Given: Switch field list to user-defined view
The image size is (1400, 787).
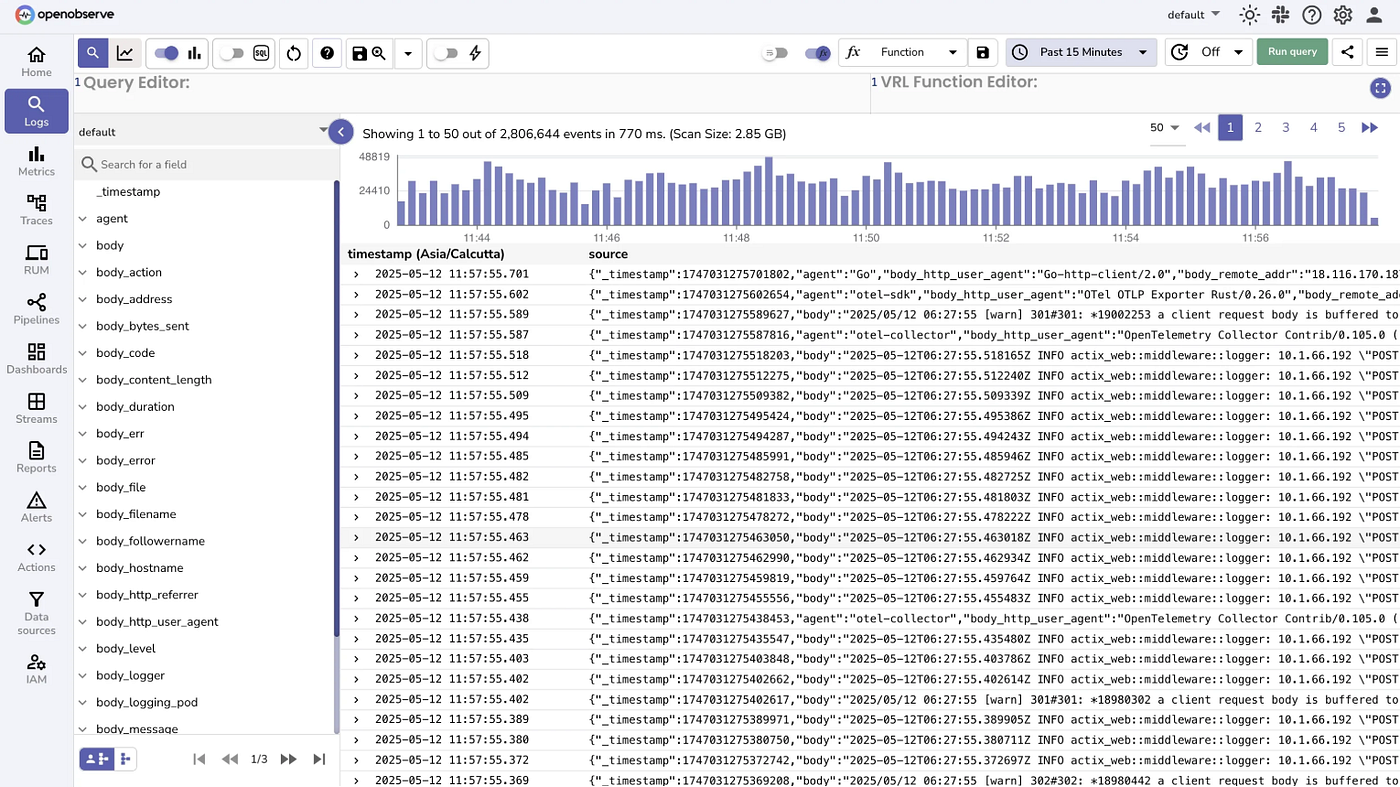Looking at the screenshot, I should coord(97,759).
